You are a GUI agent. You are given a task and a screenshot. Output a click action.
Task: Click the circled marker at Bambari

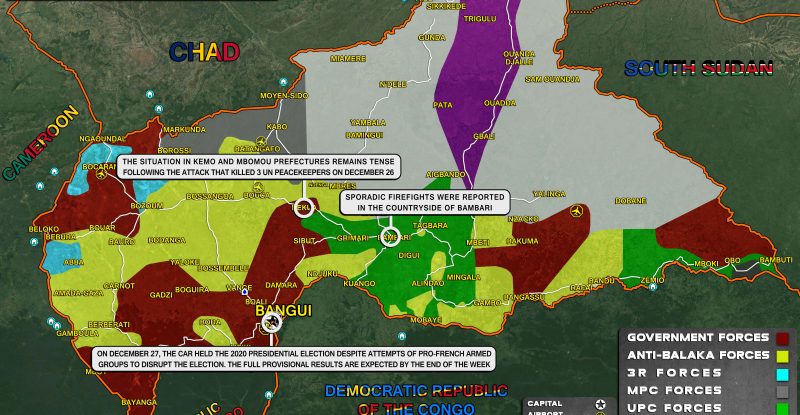(x=390, y=237)
